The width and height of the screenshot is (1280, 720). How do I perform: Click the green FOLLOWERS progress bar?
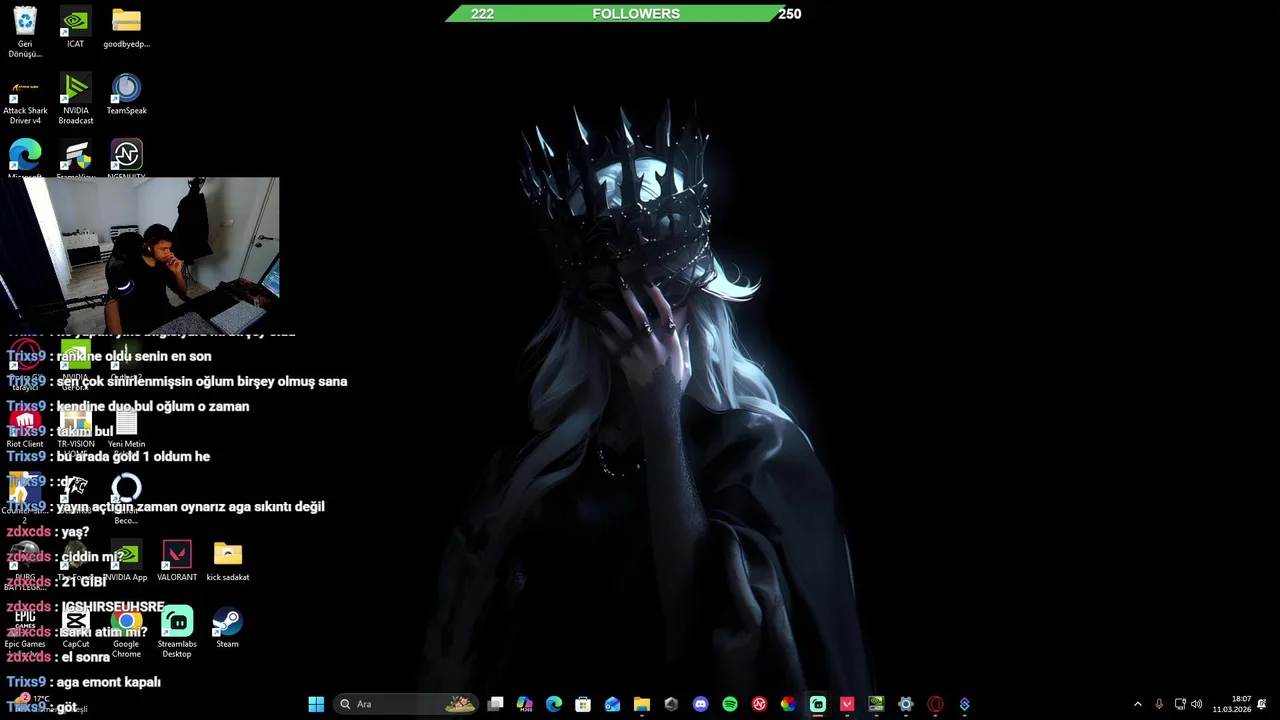pos(623,14)
